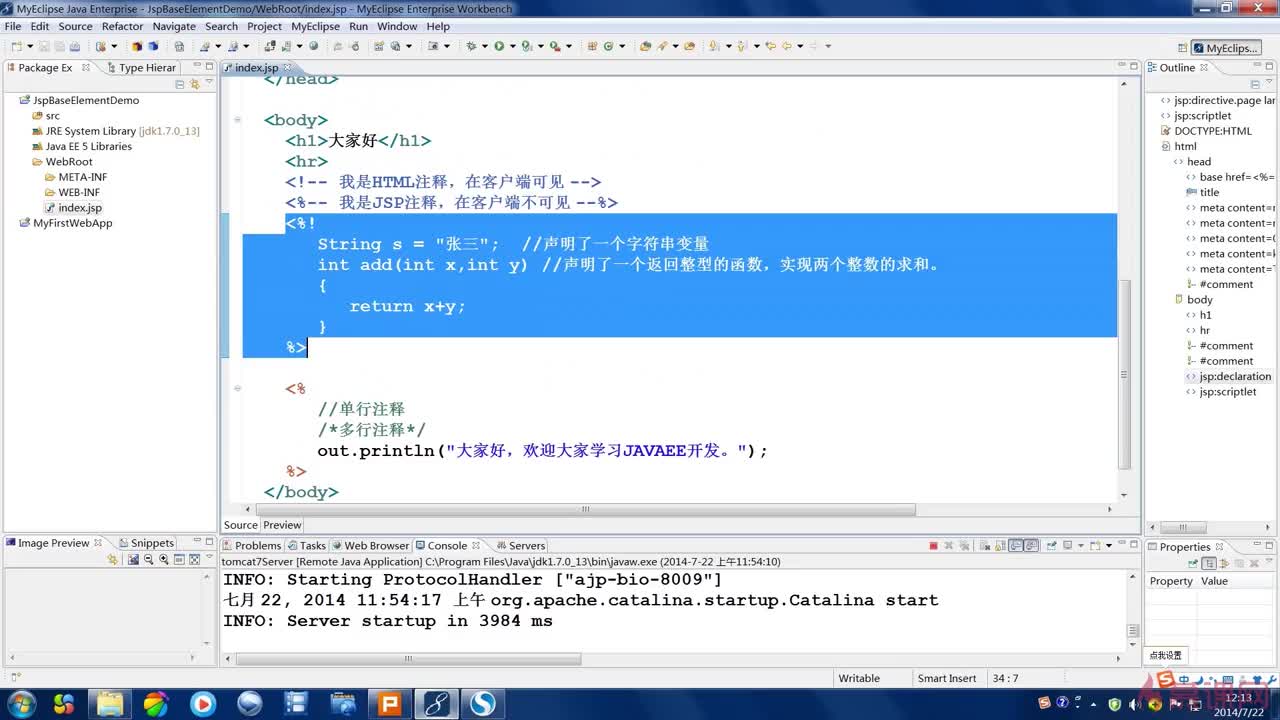Open the File menu
1280x720 pixels.
coord(13,27)
